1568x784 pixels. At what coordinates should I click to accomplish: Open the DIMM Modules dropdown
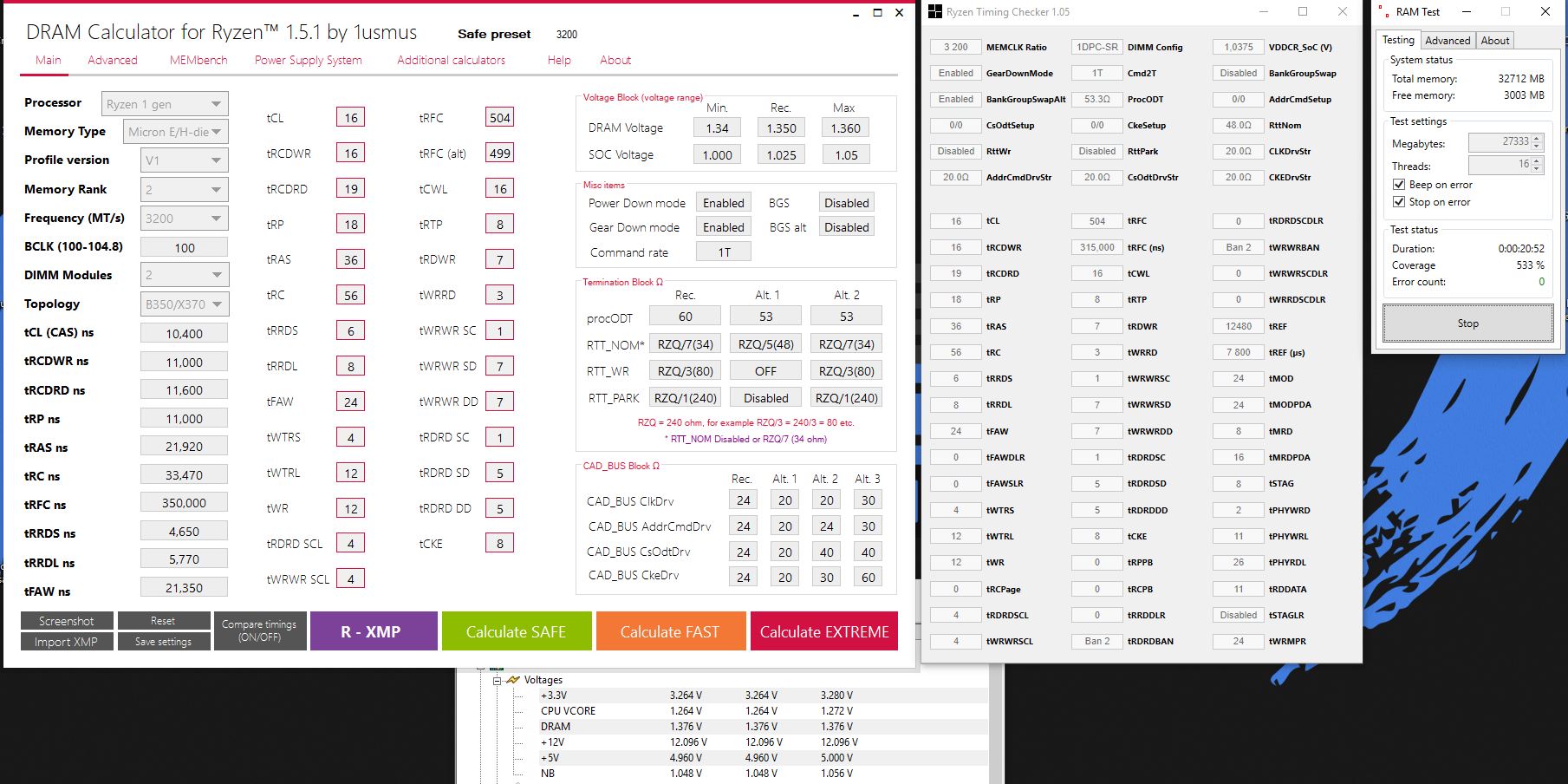point(184,275)
